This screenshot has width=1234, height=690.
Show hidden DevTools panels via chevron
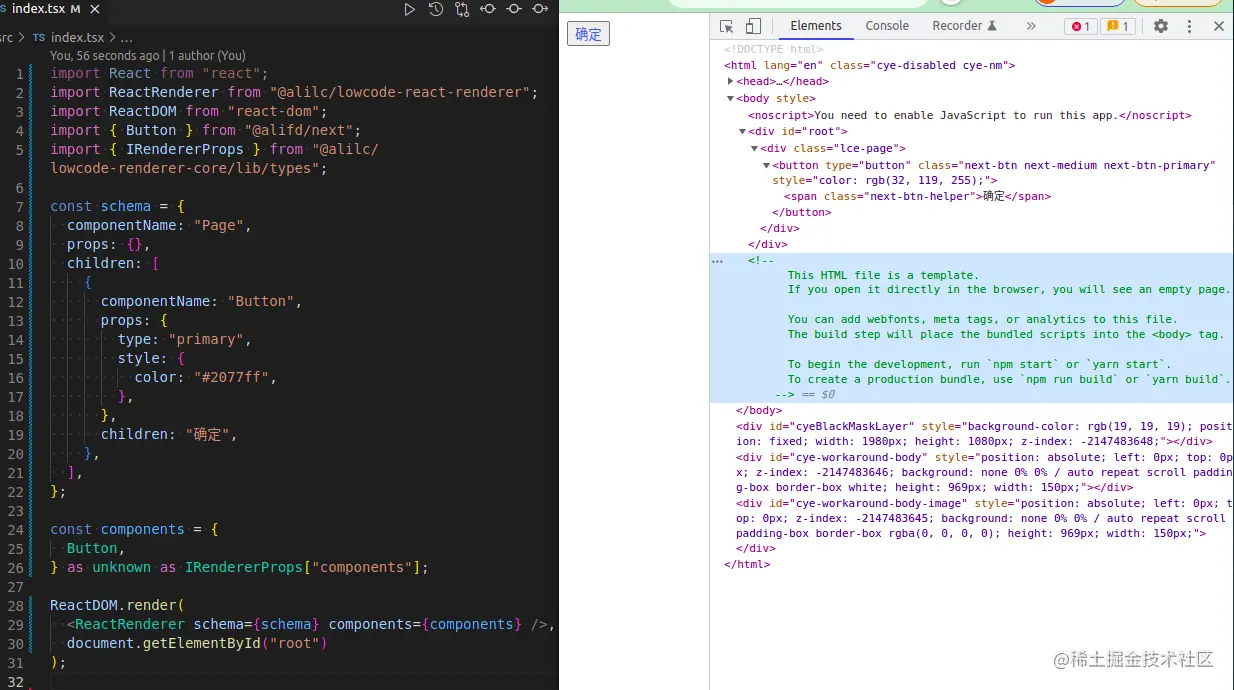tap(1032, 26)
